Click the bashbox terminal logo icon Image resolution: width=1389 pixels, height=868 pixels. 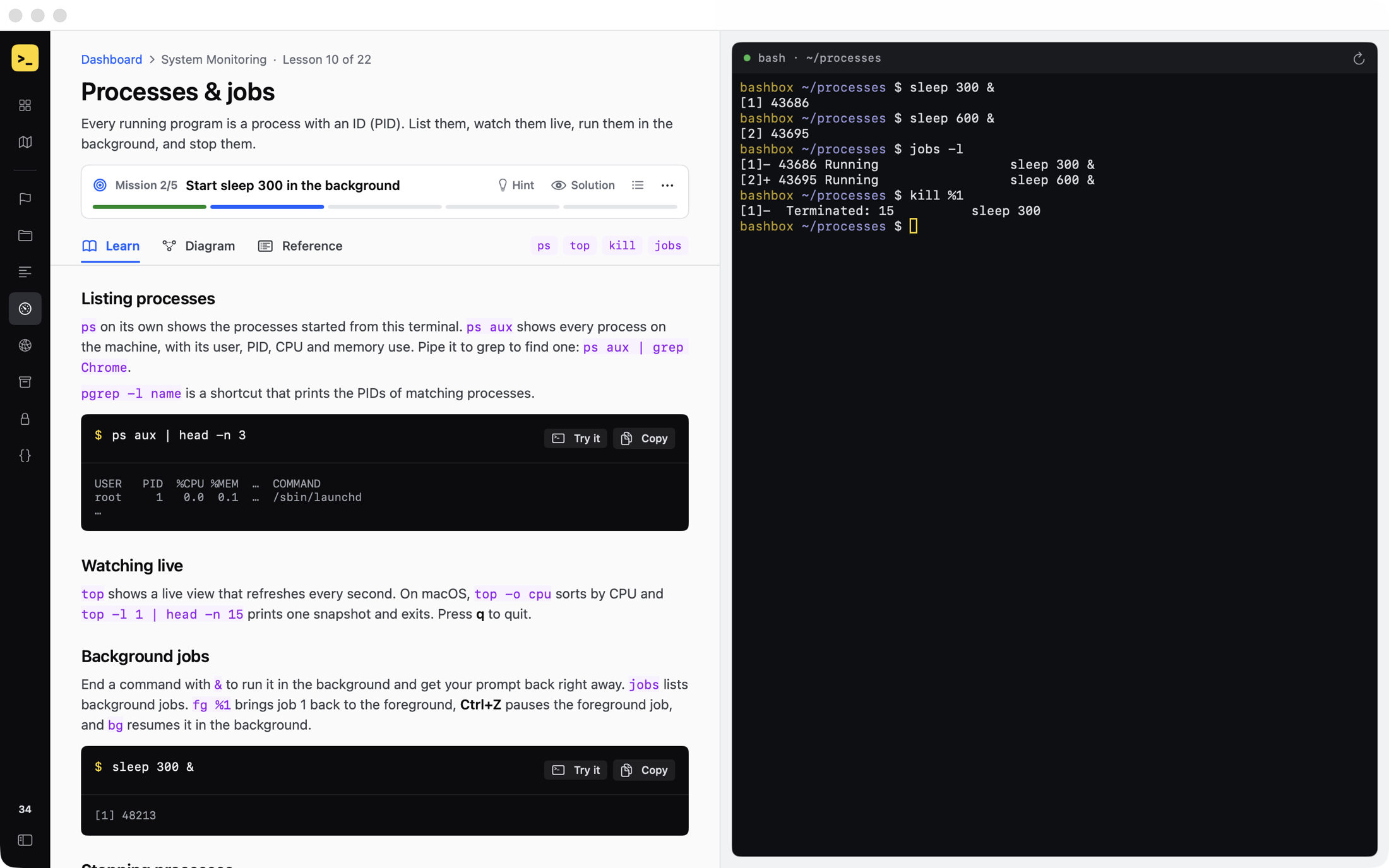click(x=25, y=59)
